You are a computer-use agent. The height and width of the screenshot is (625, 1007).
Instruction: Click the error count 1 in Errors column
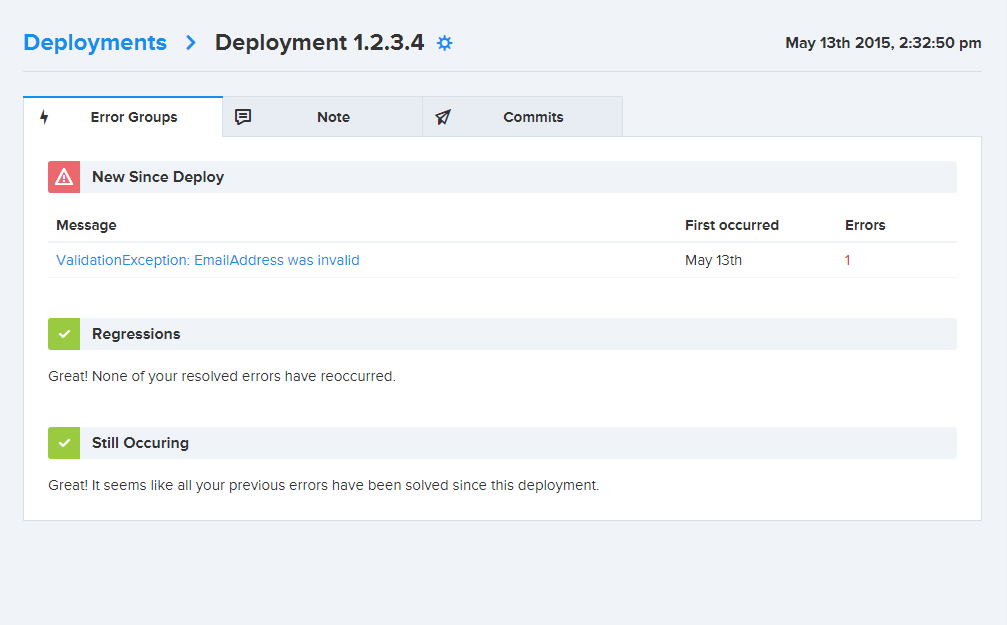click(848, 260)
